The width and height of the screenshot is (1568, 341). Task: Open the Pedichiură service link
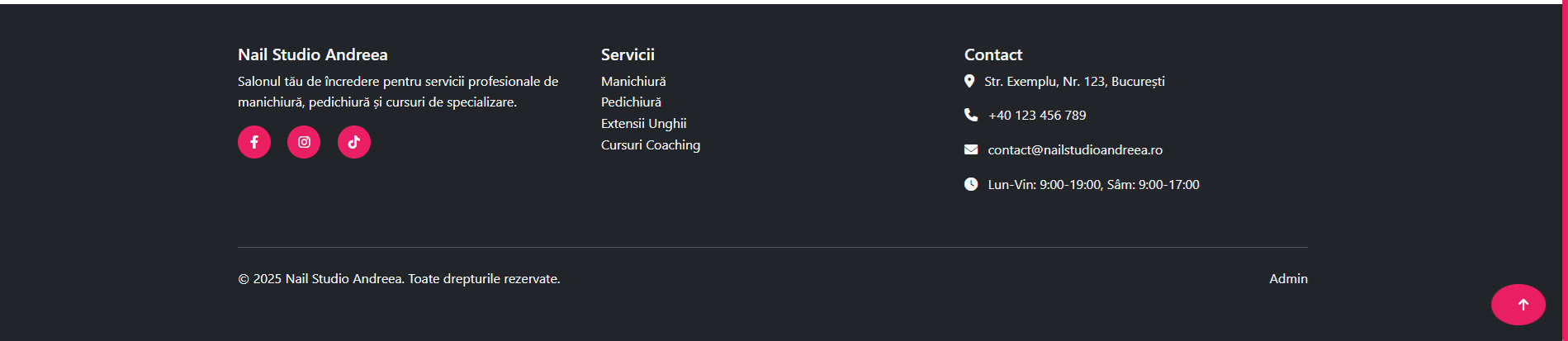click(631, 102)
